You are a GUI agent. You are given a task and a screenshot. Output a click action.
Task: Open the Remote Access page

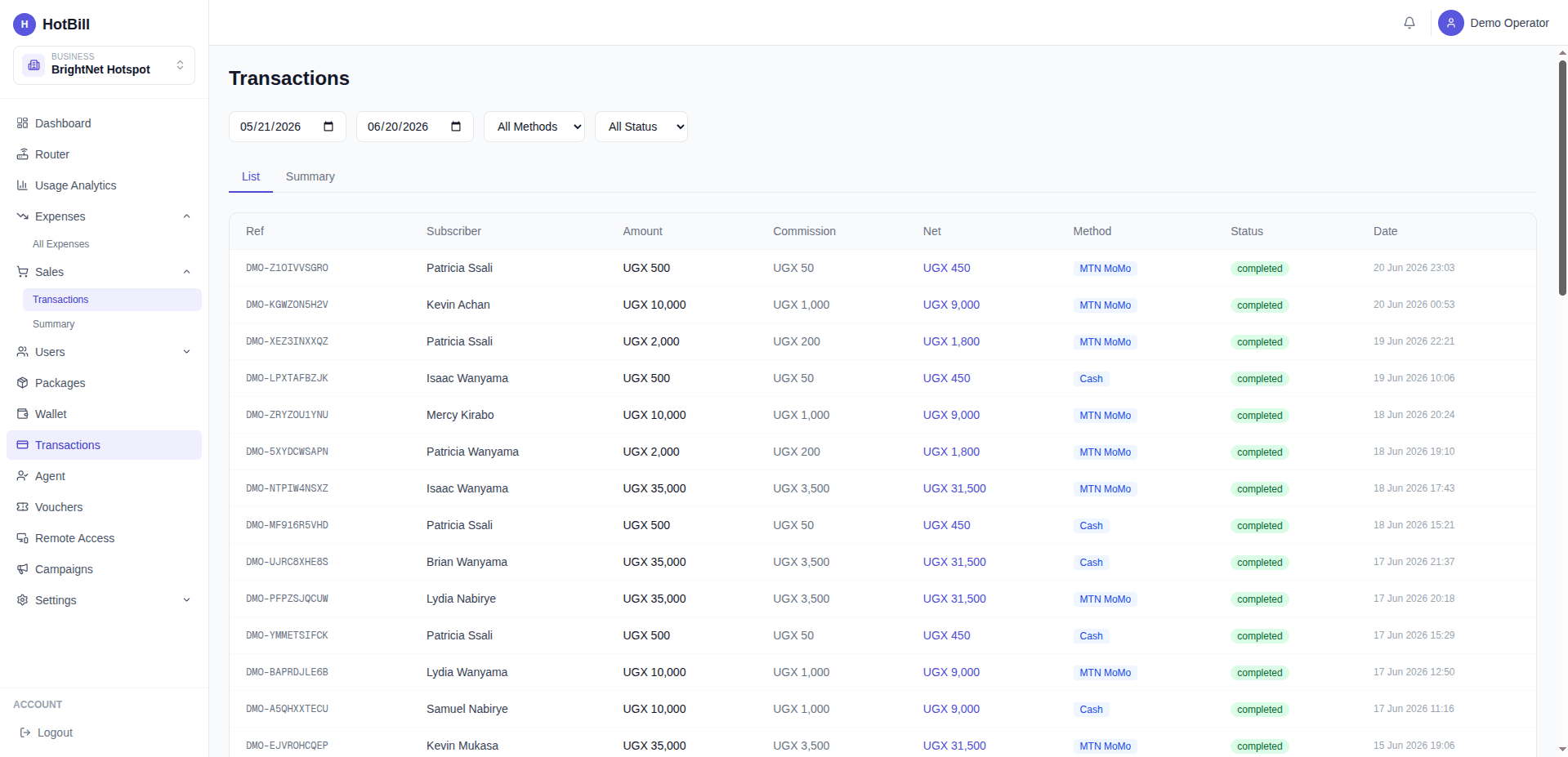104,538
